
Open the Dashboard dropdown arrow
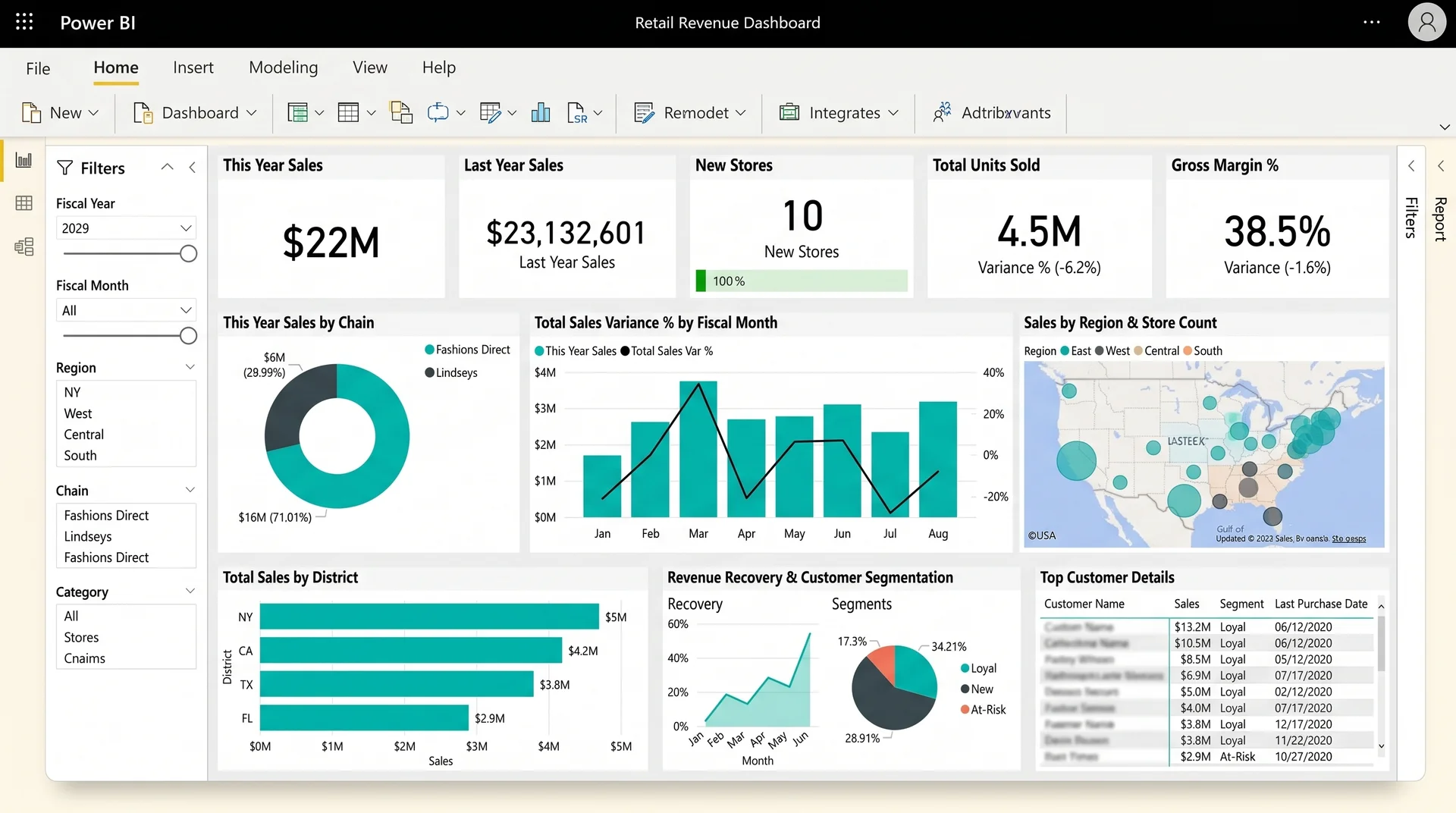click(252, 113)
